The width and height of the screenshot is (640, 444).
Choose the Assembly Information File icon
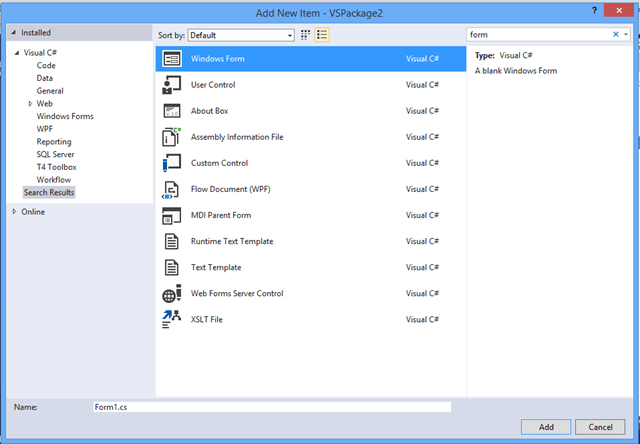tap(172, 137)
